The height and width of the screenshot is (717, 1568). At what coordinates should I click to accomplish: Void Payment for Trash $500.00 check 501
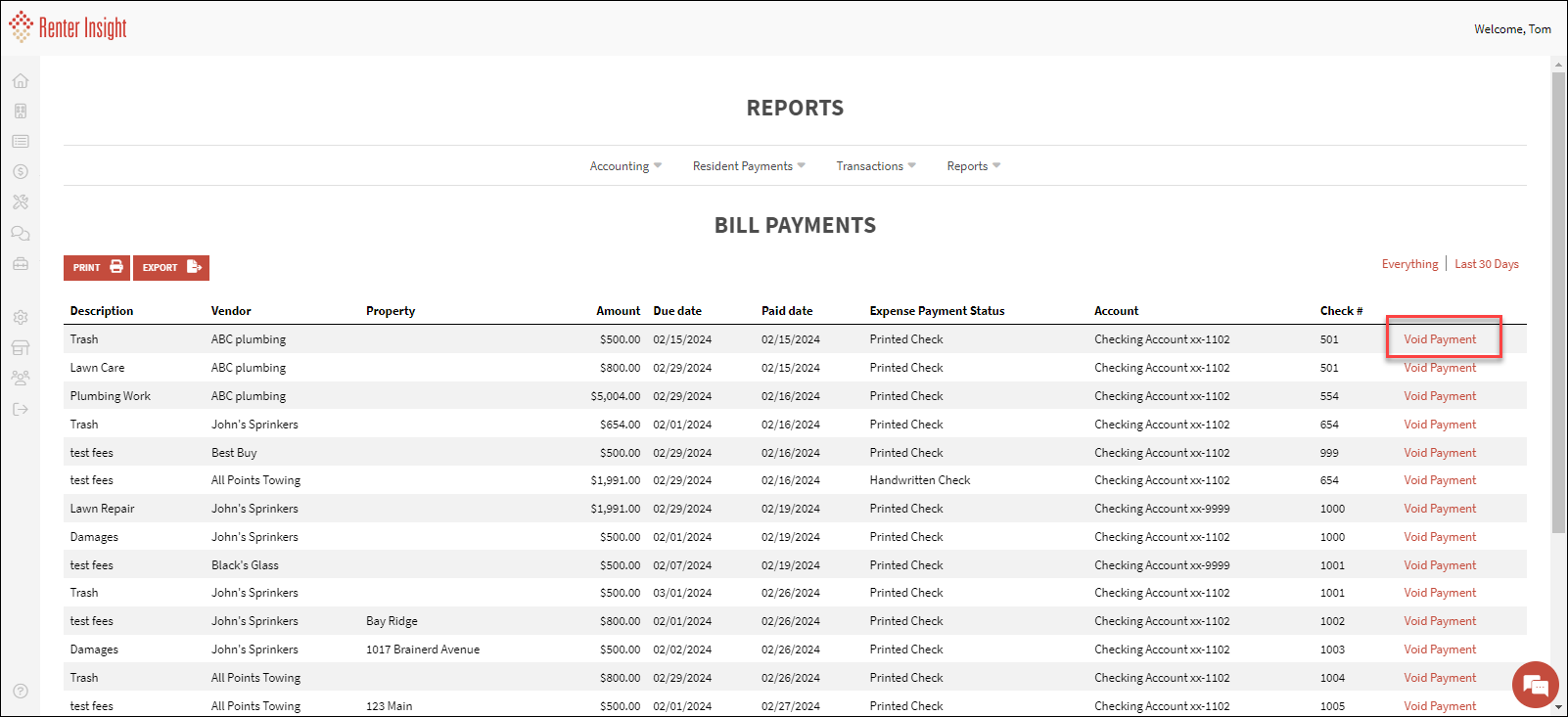pyautogui.click(x=1440, y=339)
